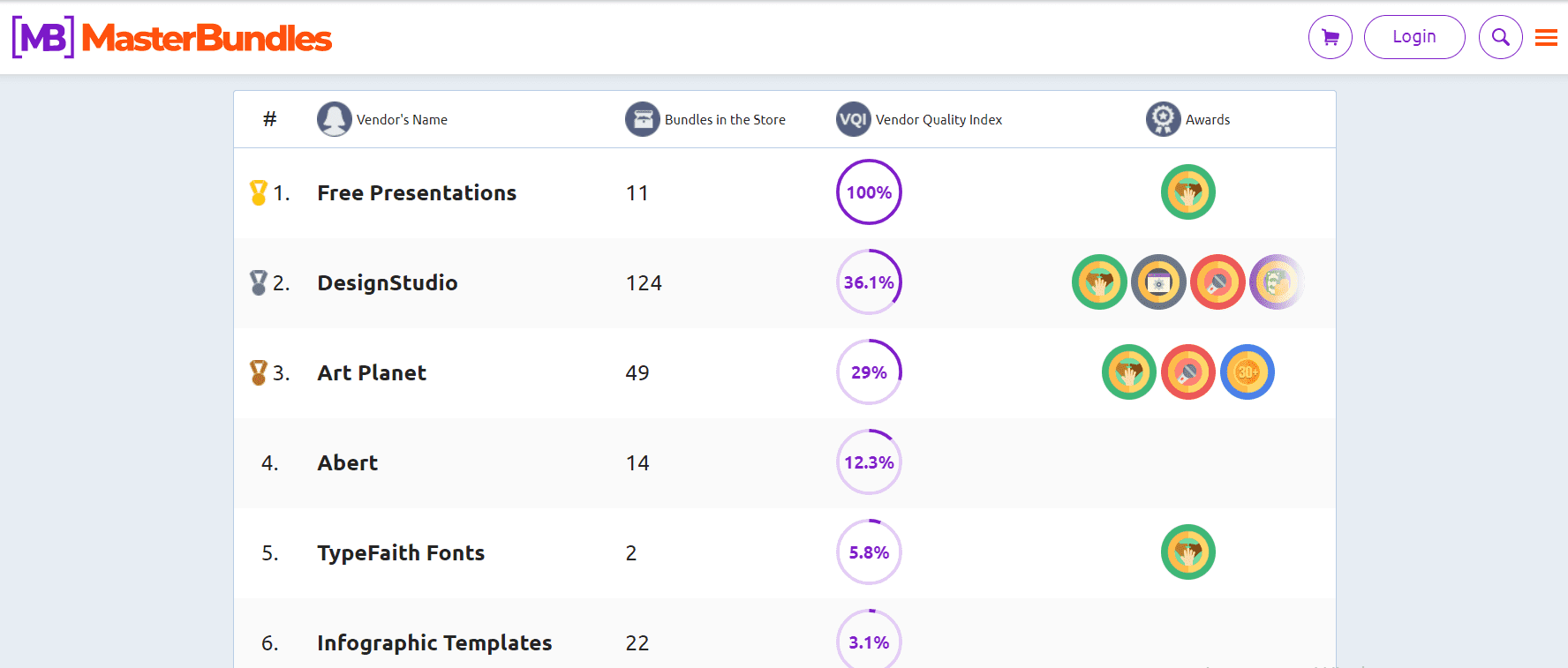Click the '49' bundles count
Viewport: 1568px width, 668px height.
(x=637, y=372)
